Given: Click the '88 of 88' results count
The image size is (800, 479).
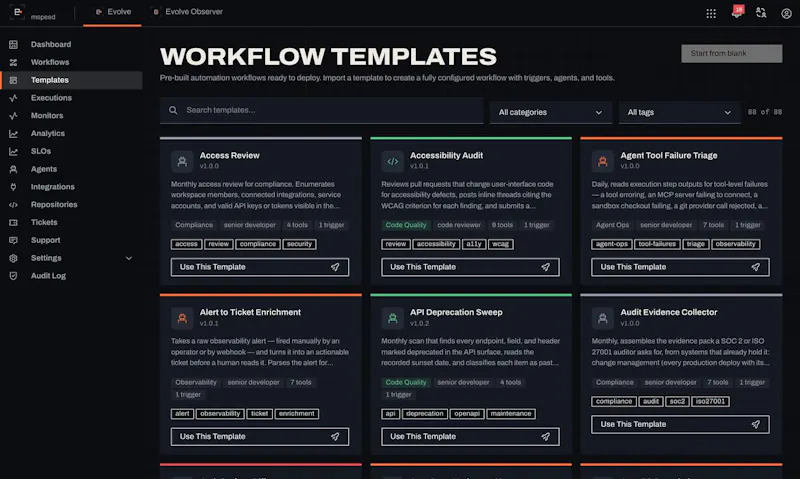Looking at the screenshot, I should 764,112.
